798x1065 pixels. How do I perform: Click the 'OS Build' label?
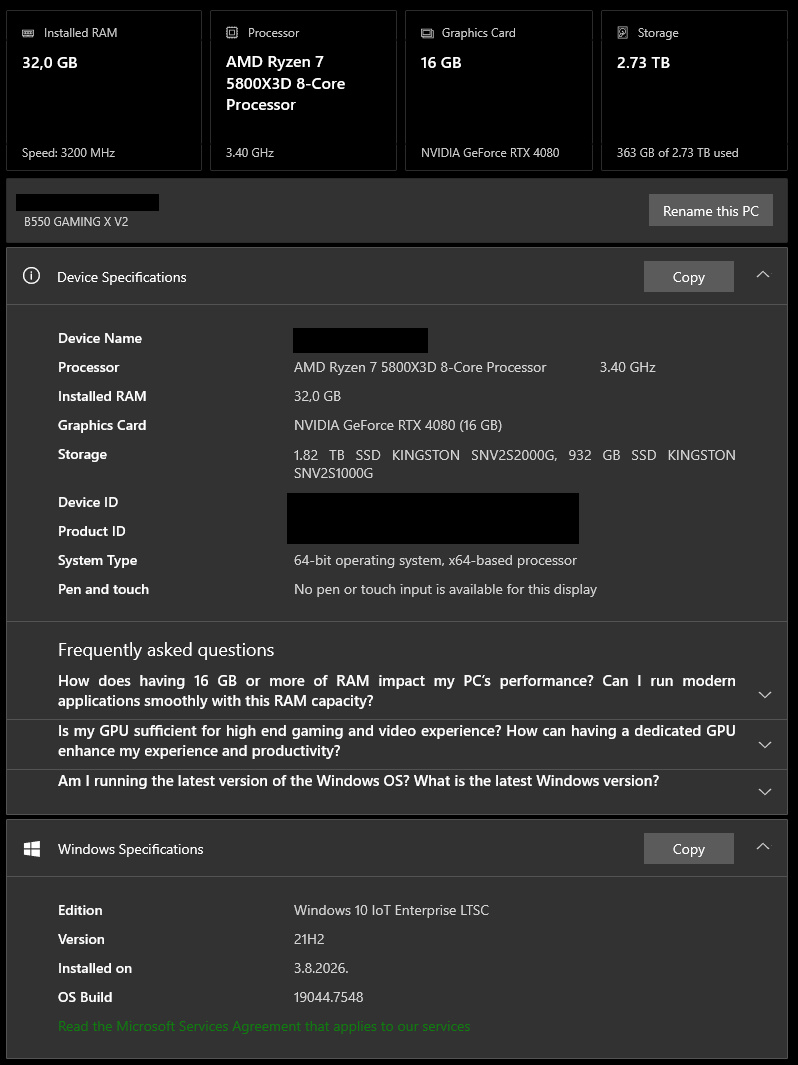(85, 997)
